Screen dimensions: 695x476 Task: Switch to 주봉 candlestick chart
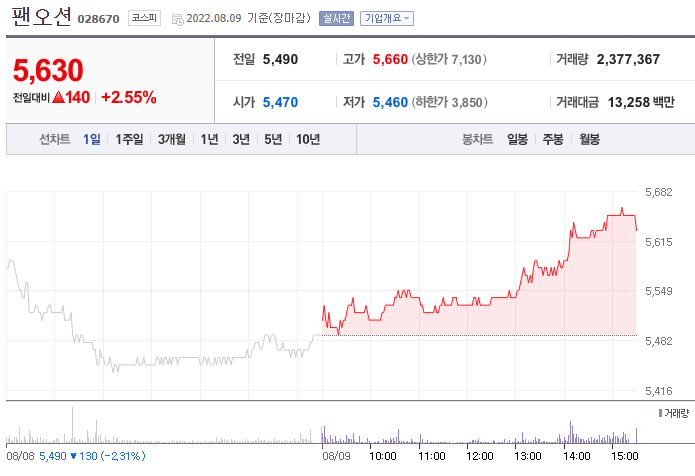point(553,139)
